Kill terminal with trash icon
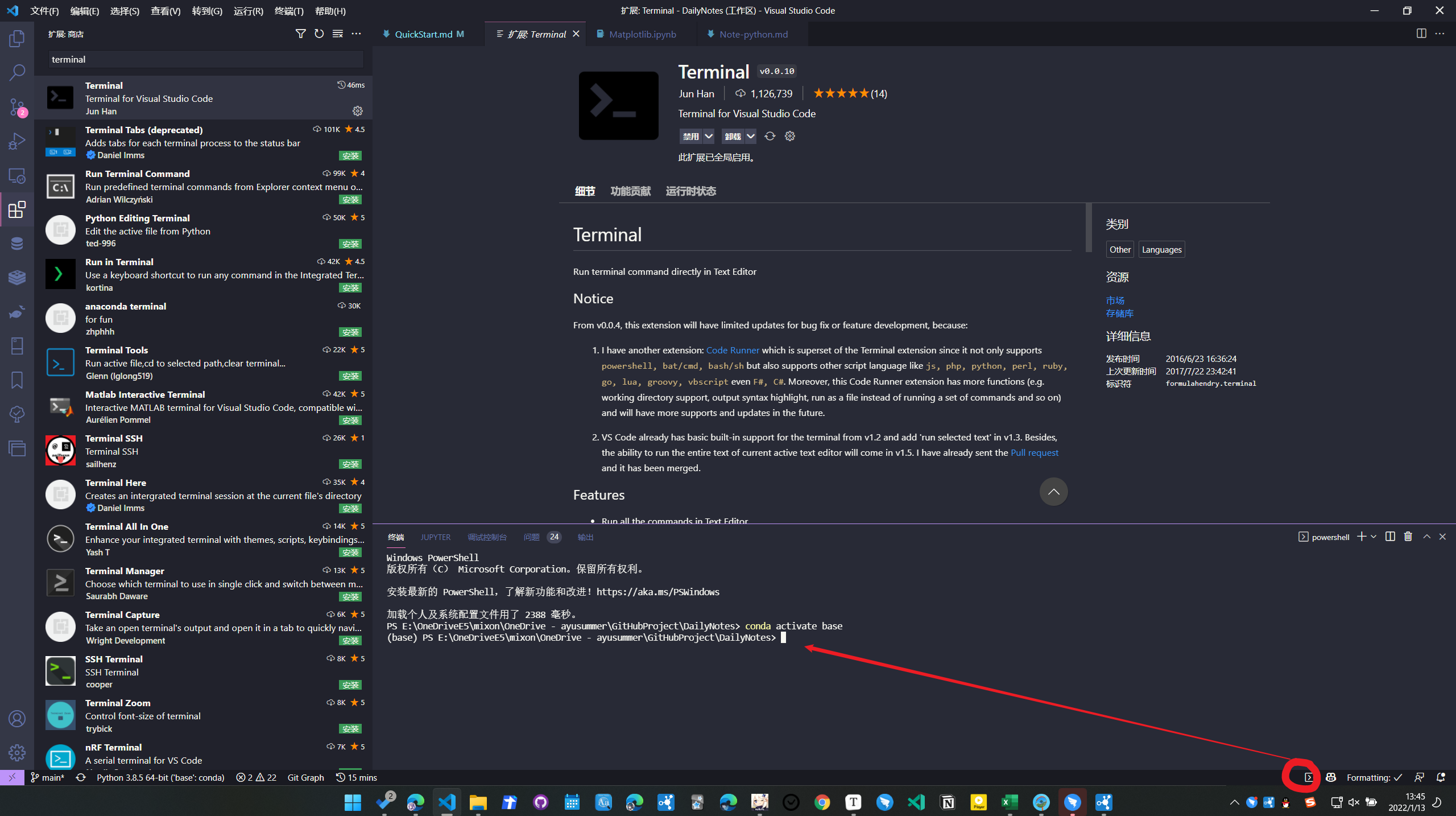1456x816 pixels. click(1408, 537)
